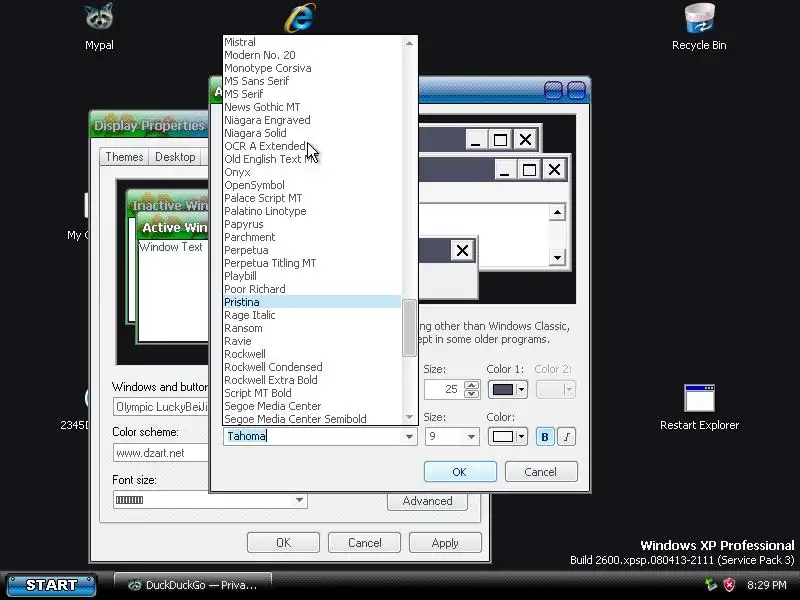Screen dimensions: 800x600
Task: Click OK in Display Properties window
Action: click(x=283, y=543)
